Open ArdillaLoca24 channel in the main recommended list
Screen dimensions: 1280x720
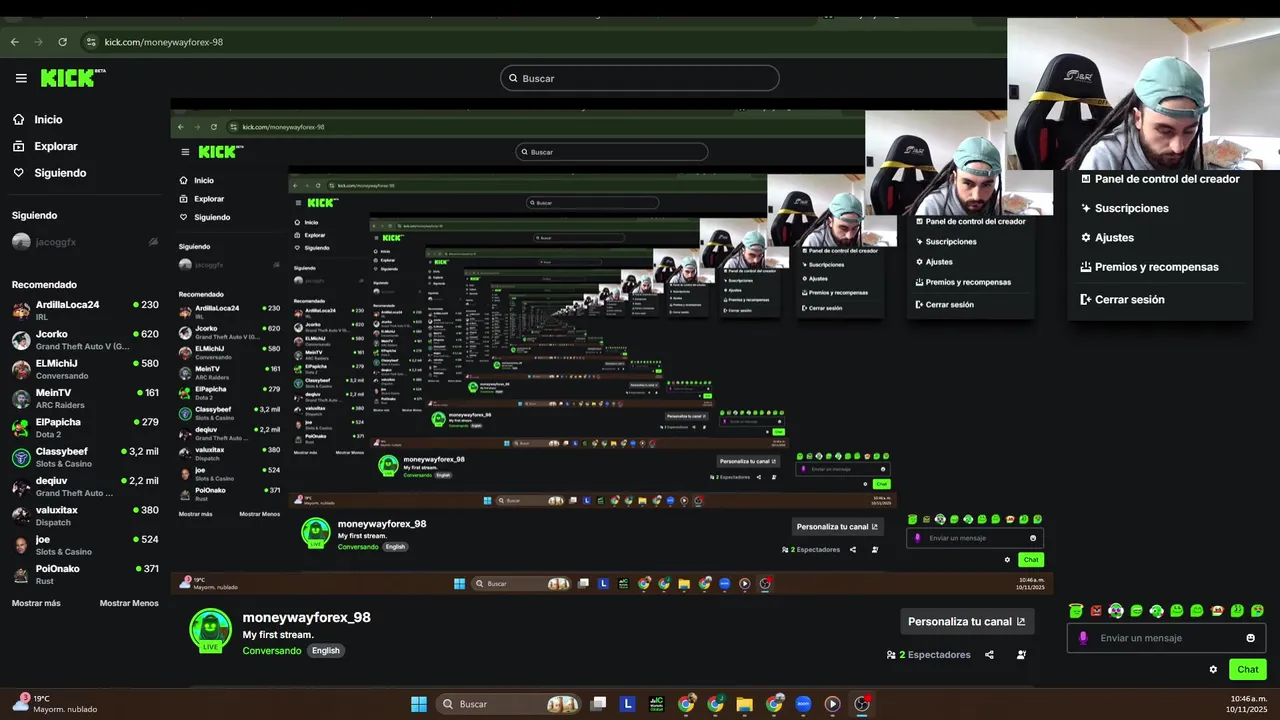click(85, 310)
